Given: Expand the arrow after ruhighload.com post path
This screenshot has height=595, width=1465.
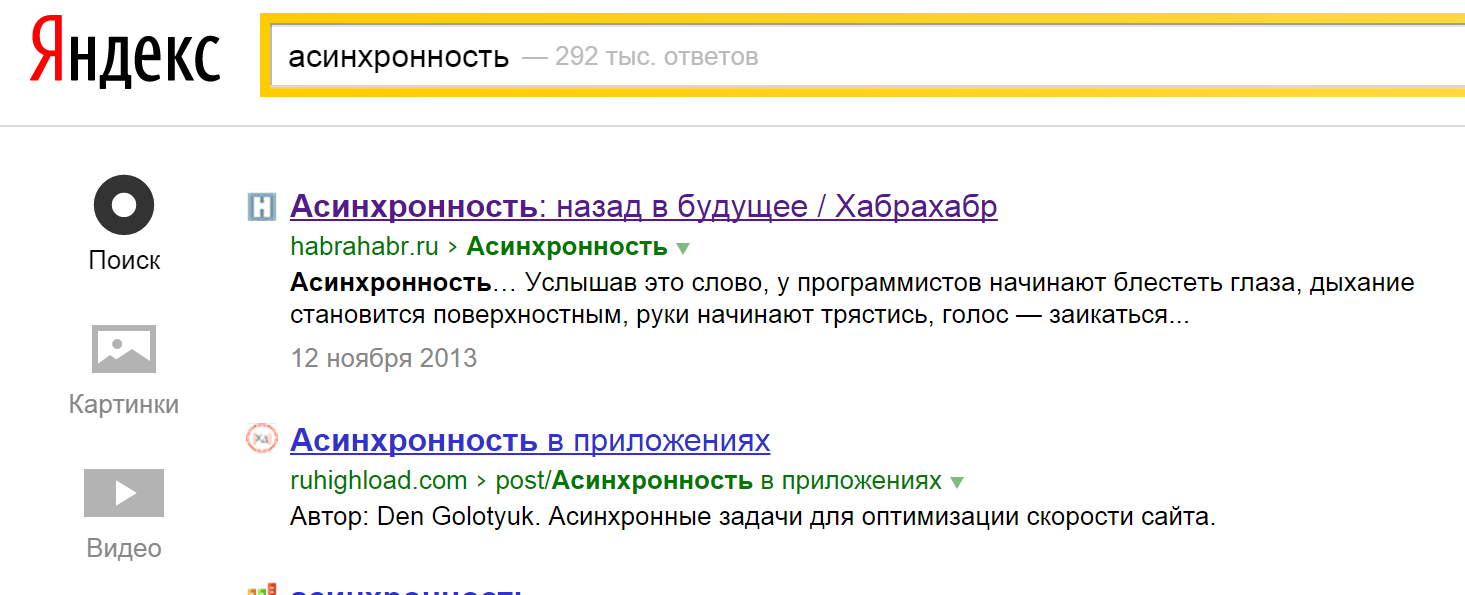Looking at the screenshot, I should (x=957, y=482).
